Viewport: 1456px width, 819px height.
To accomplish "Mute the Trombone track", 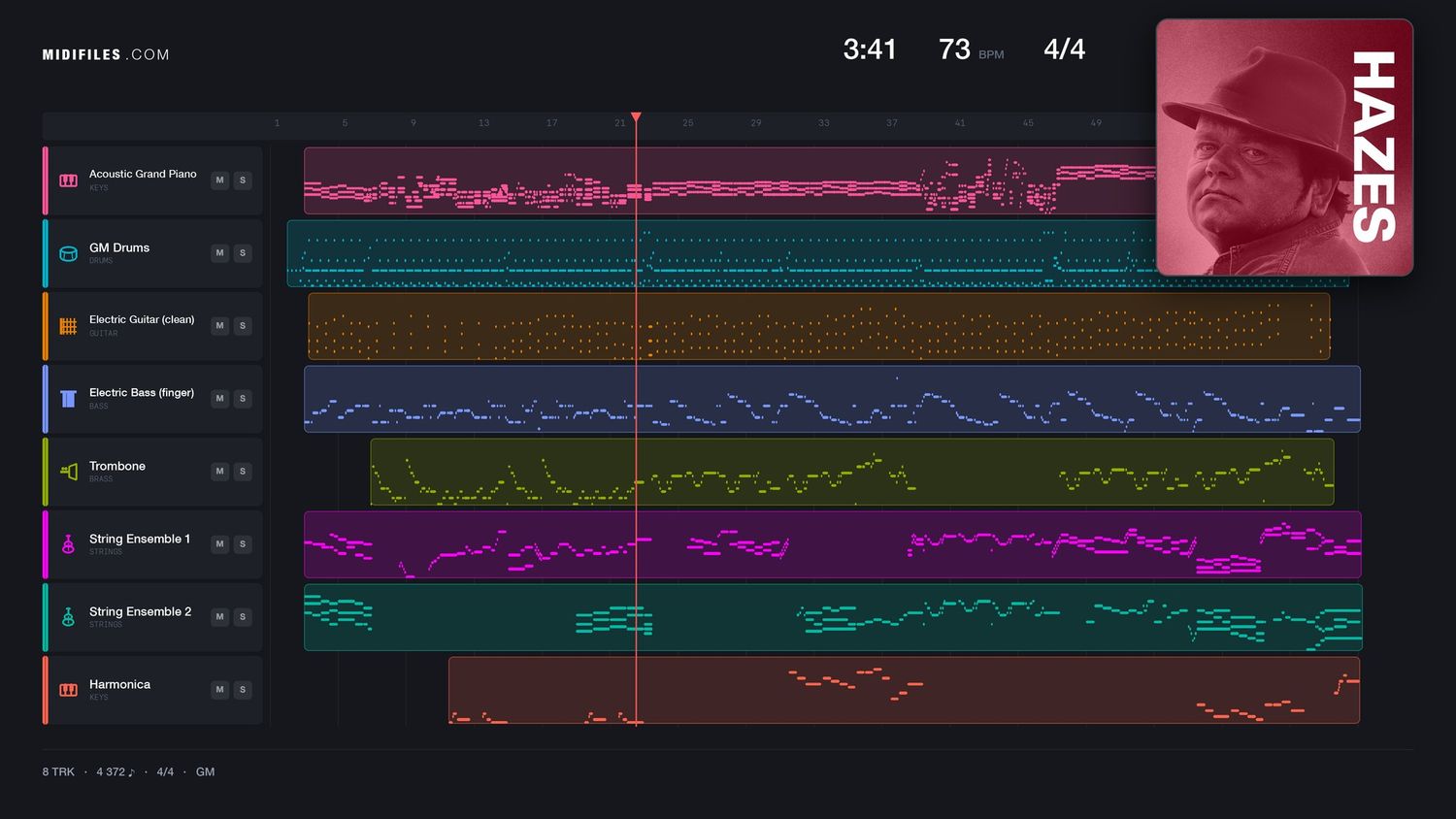I will pyautogui.click(x=220, y=472).
